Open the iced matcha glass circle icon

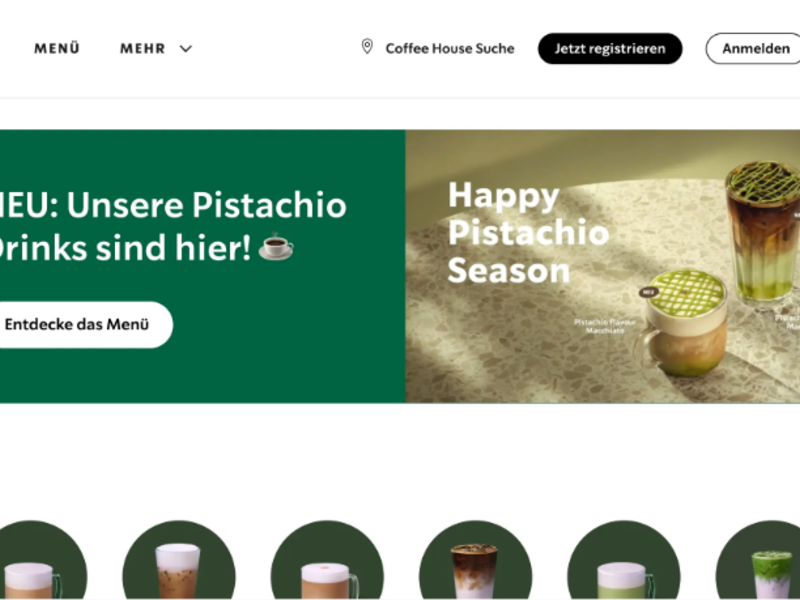click(760, 560)
